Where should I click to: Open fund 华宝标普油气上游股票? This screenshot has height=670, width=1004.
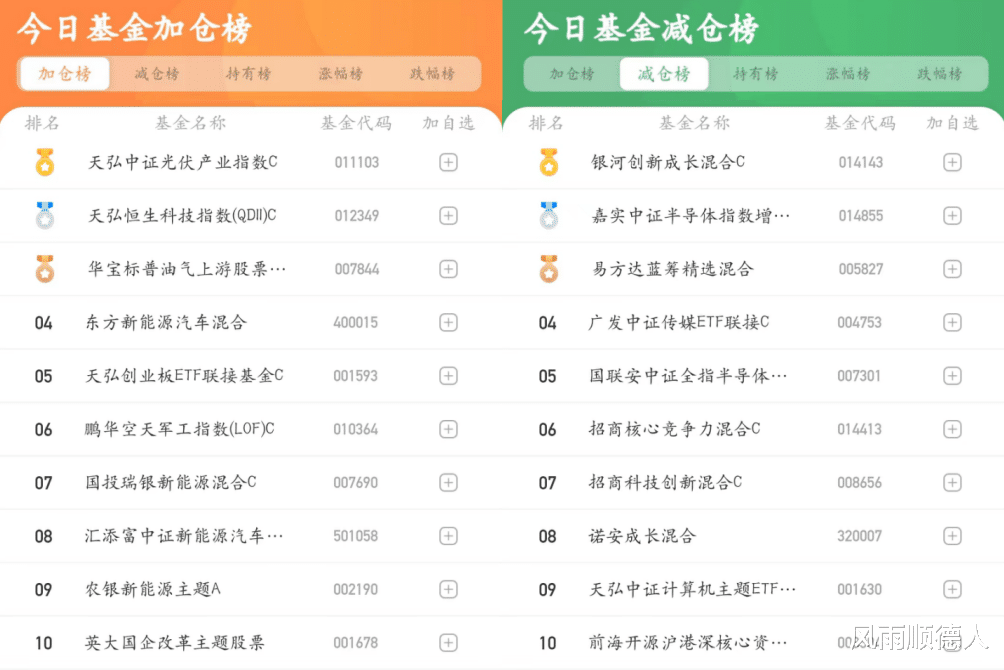coord(186,269)
